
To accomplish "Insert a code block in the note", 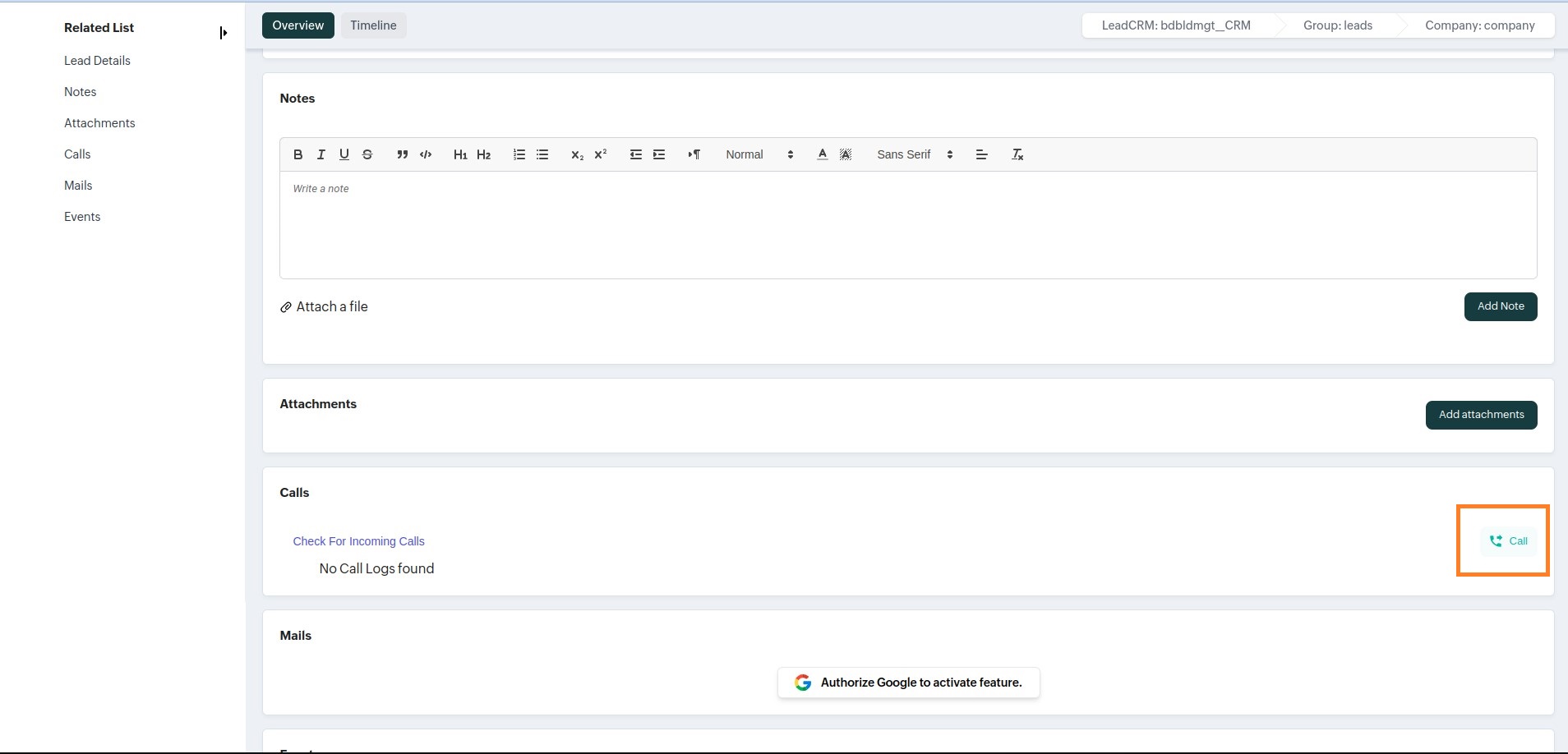I will [x=426, y=154].
